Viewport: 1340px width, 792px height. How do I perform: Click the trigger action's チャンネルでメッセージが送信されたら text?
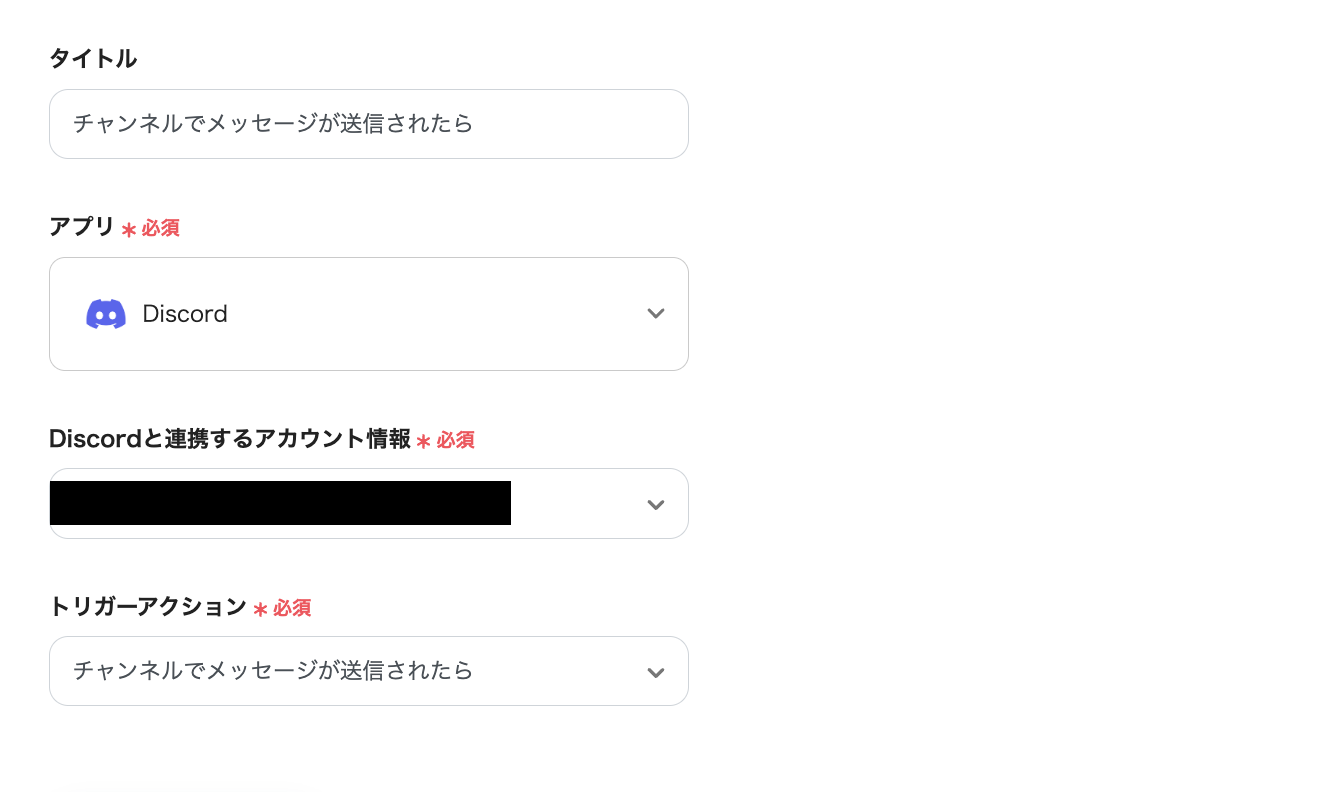[x=273, y=670]
